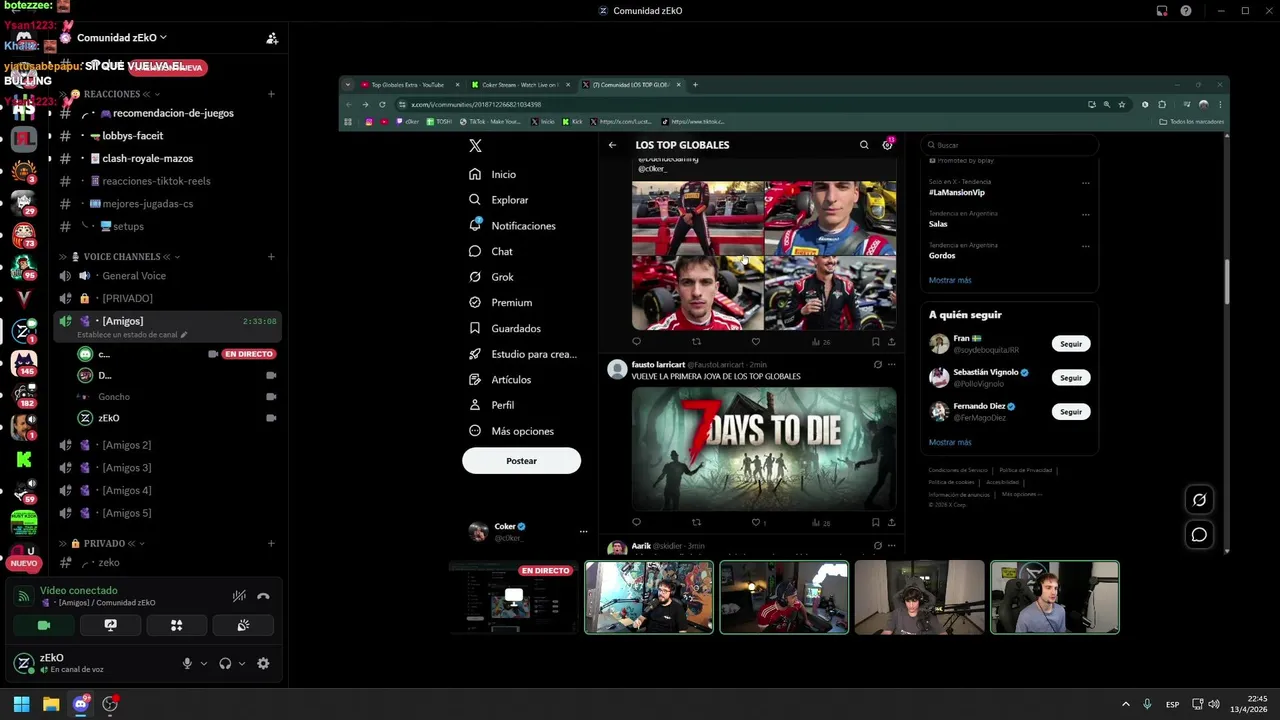
Task: Add a channel to PRIVADO category
Action: (x=271, y=543)
